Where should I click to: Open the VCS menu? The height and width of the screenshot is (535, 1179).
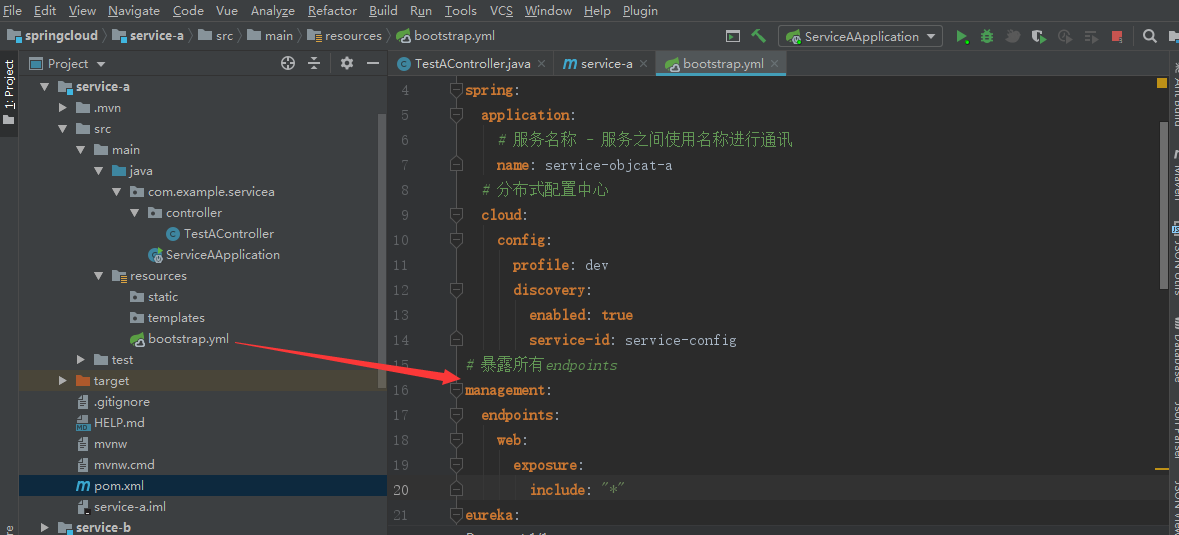[x=501, y=11]
